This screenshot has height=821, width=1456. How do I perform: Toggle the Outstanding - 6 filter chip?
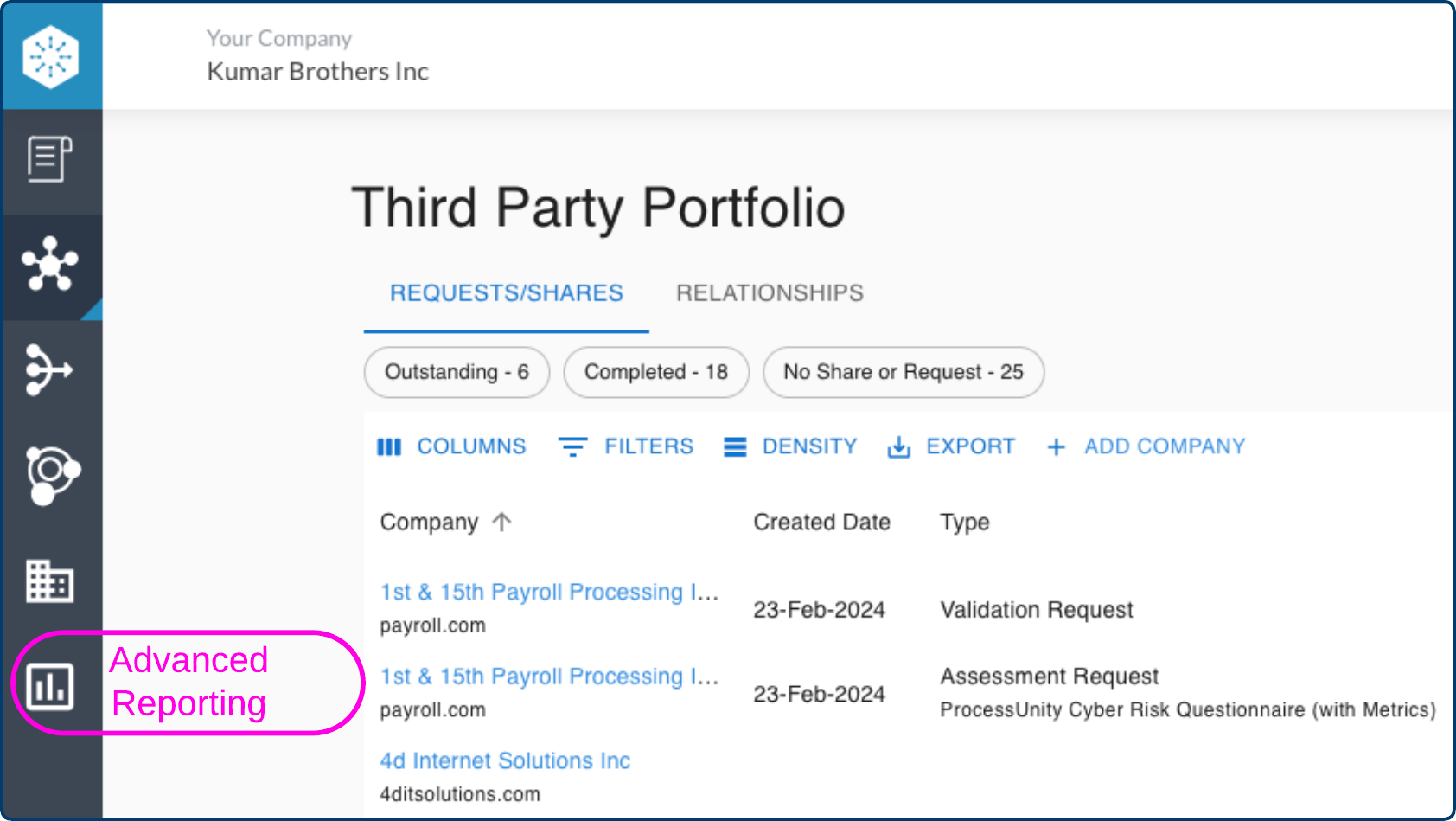click(x=456, y=372)
